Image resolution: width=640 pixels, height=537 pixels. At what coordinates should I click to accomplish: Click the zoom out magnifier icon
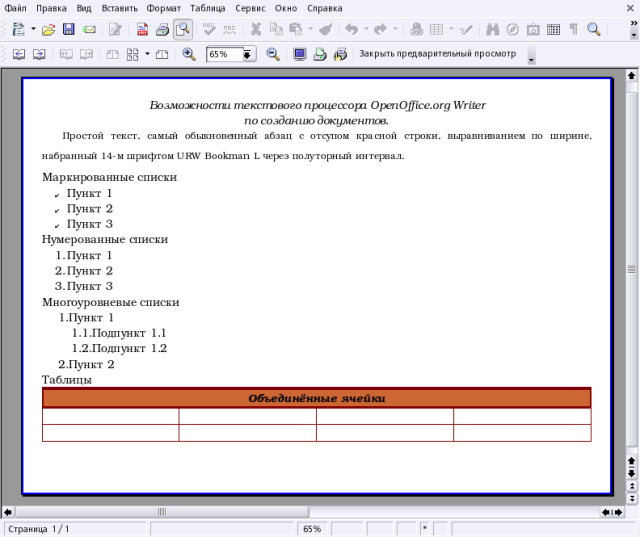272,54
